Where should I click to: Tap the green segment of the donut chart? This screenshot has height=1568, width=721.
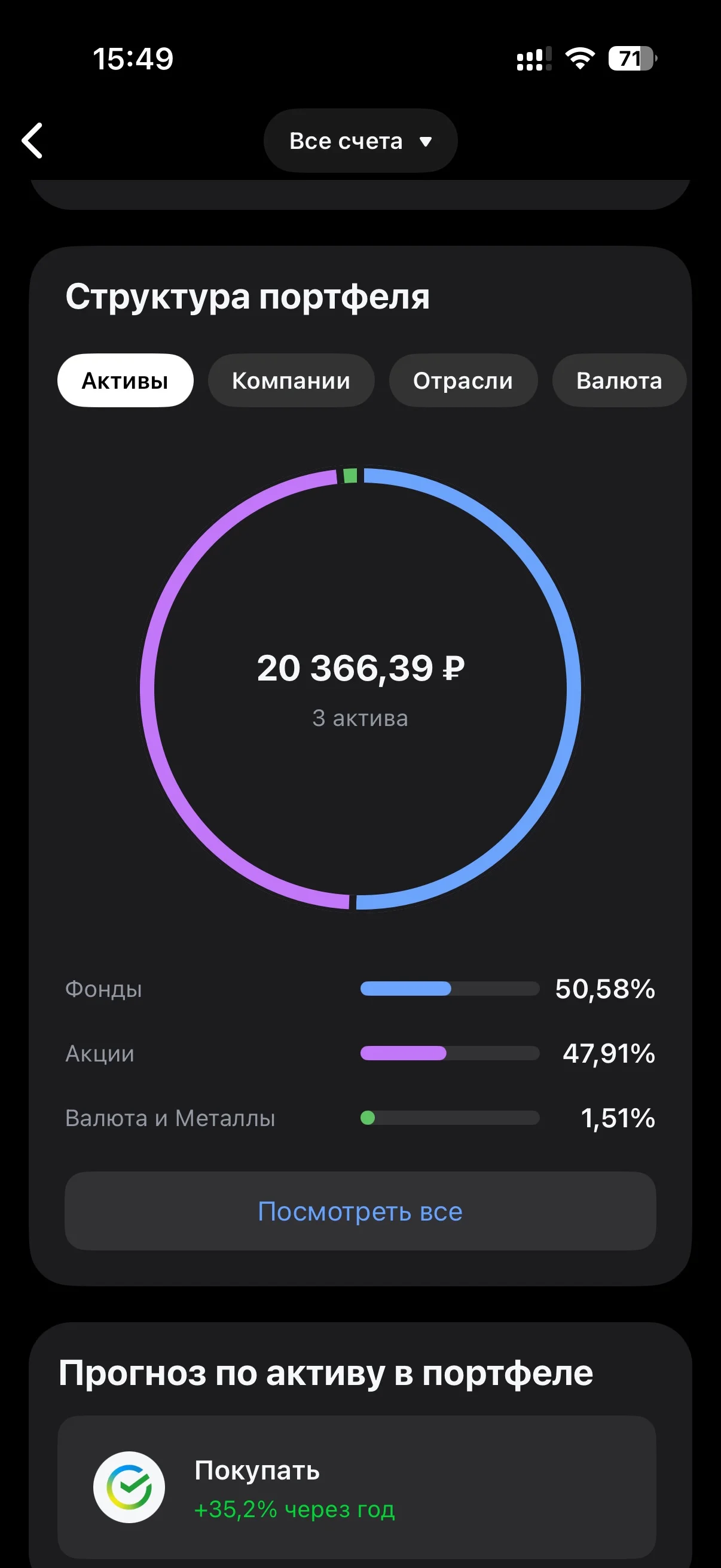pos(350,475)
